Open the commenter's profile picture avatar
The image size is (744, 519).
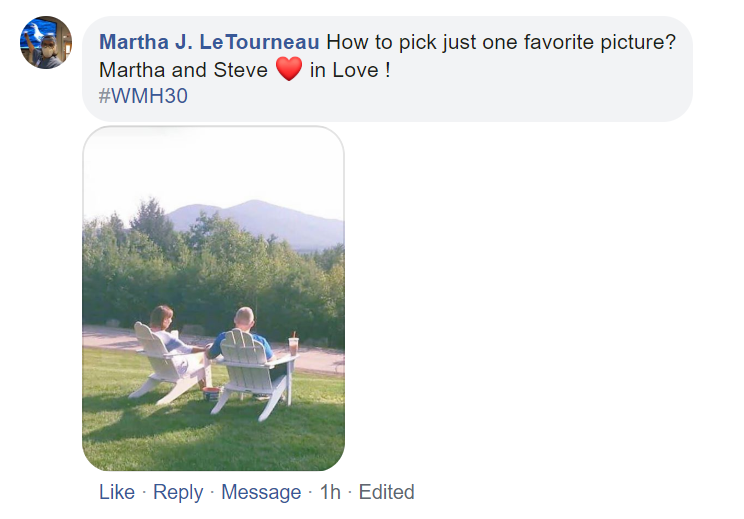tap(46, 43)
